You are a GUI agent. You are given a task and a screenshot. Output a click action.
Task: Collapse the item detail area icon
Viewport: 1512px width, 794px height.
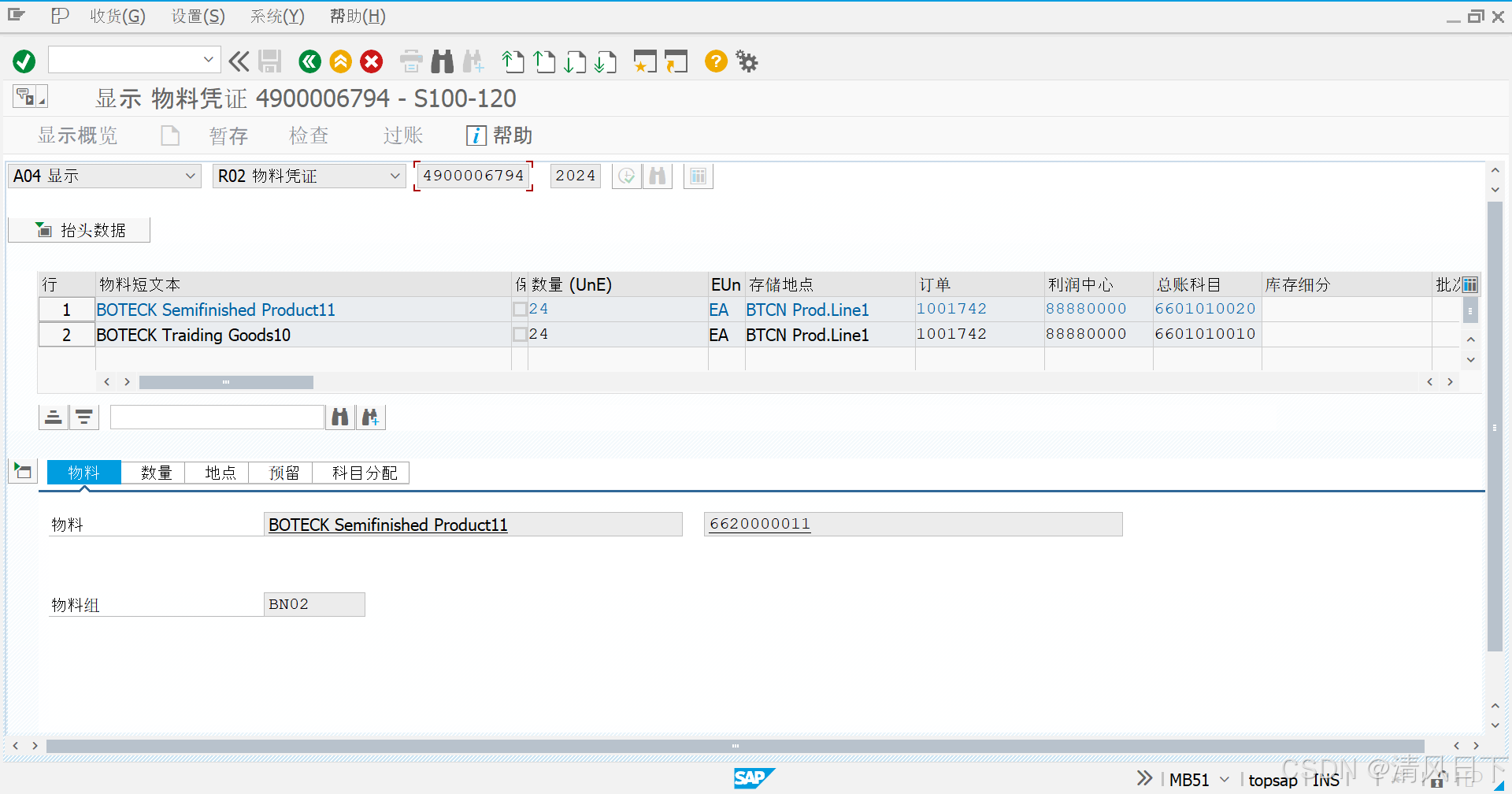[x=23, y=472]
